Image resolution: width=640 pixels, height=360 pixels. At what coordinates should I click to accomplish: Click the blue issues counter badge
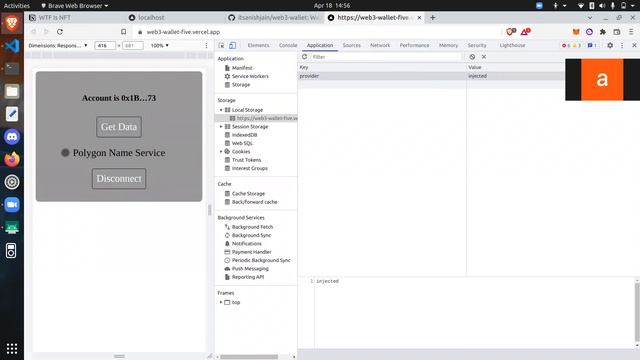click(x=592, y=45)
